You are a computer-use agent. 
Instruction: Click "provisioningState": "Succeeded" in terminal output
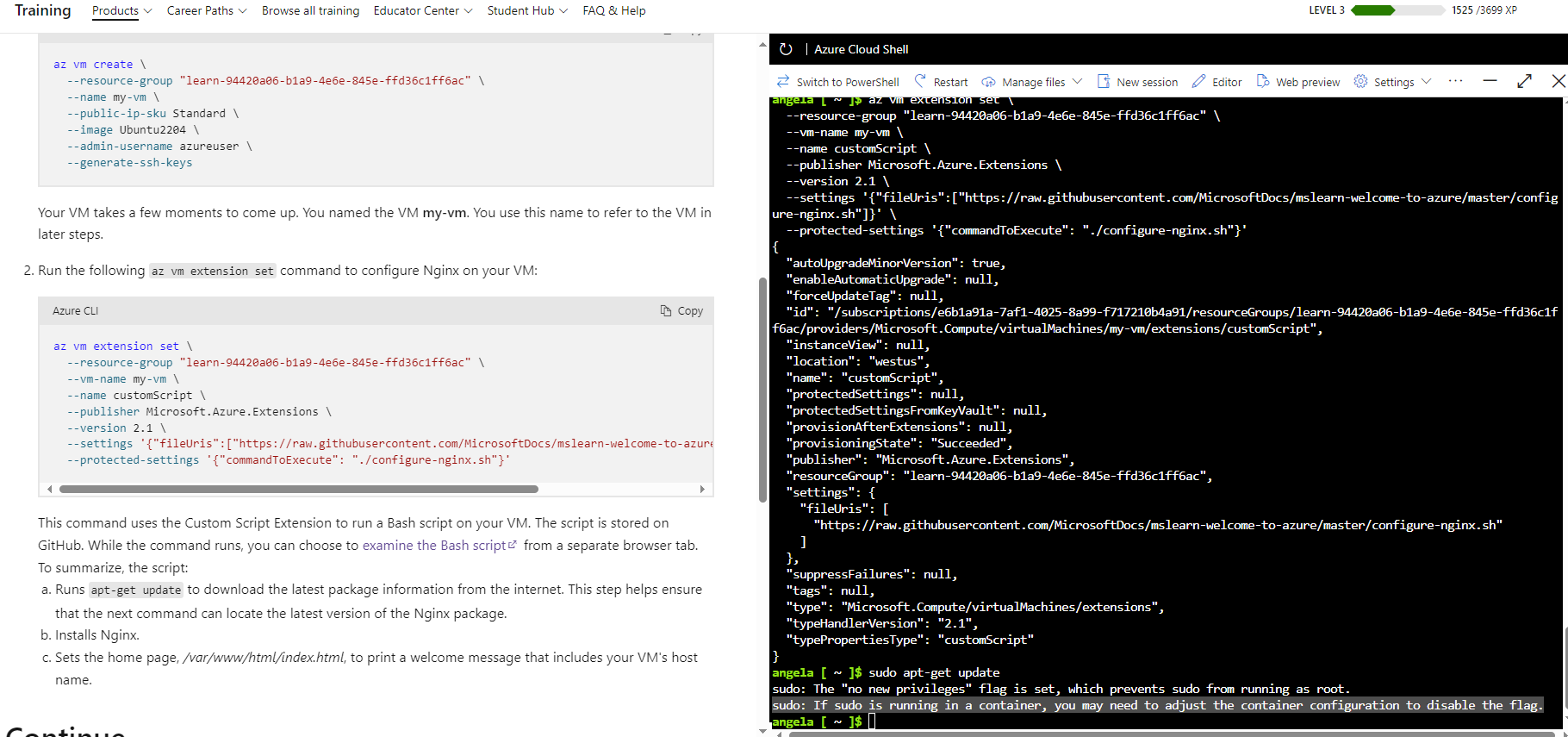899,443
